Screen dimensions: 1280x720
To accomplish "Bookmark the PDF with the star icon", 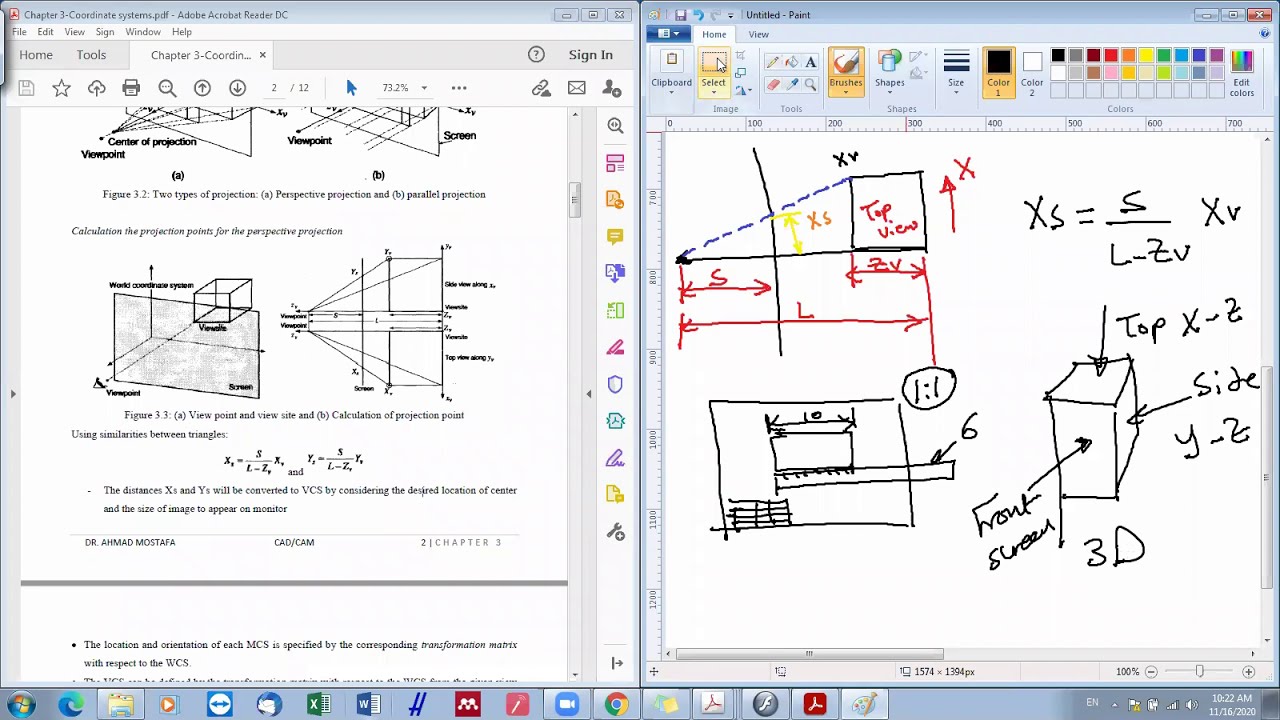I will [61, 88].
